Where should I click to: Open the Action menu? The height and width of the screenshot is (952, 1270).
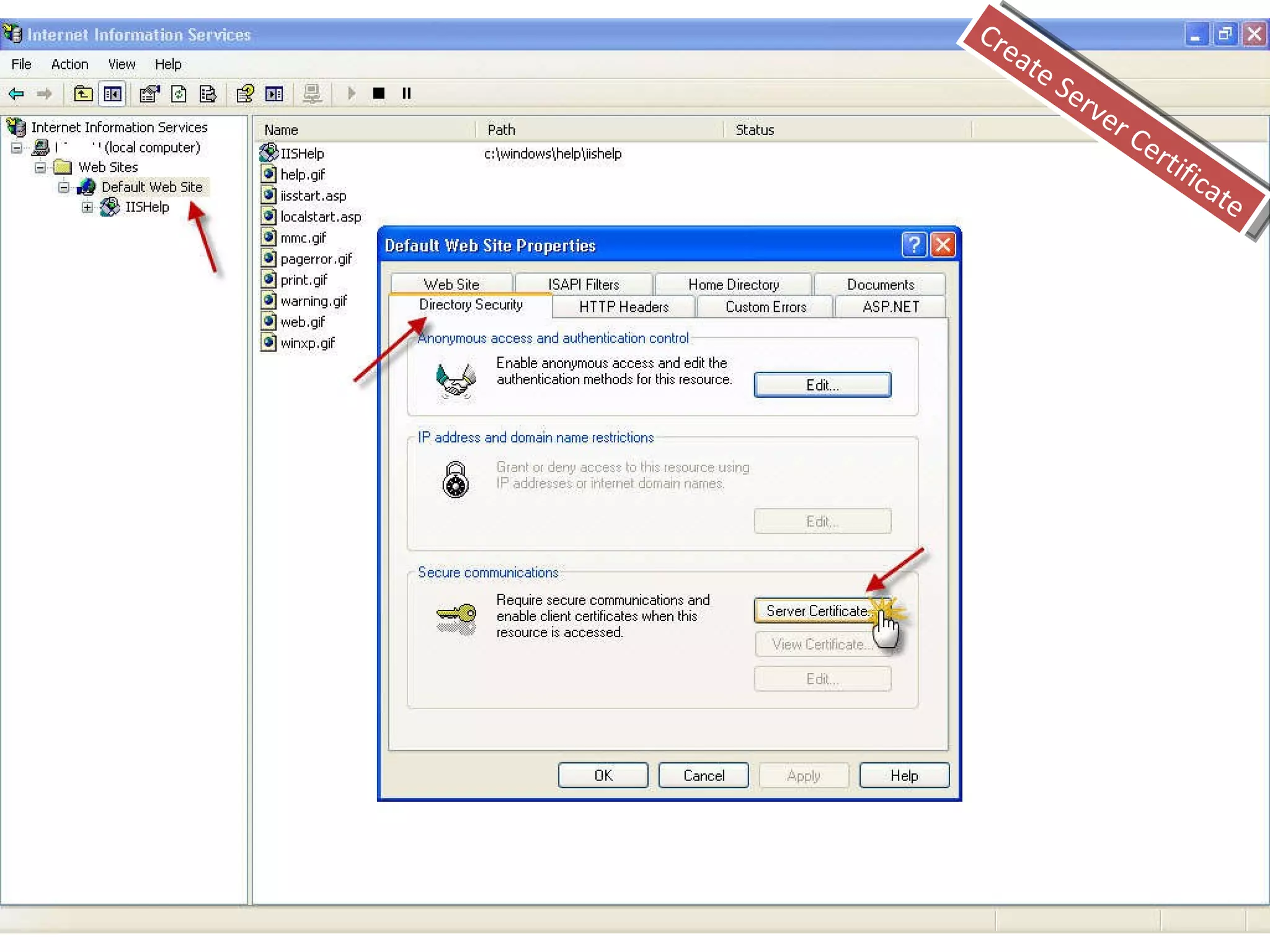coord(69,64)
